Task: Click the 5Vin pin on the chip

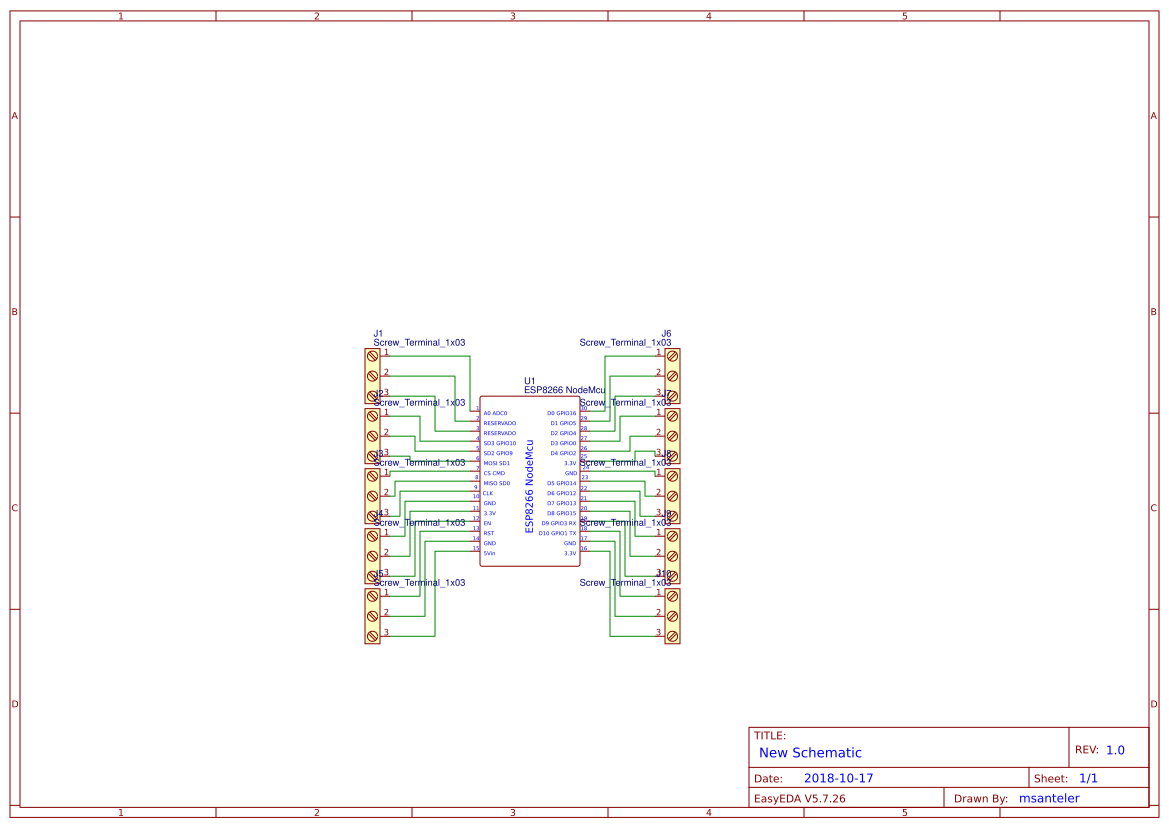Action: (x=490, y=553)
